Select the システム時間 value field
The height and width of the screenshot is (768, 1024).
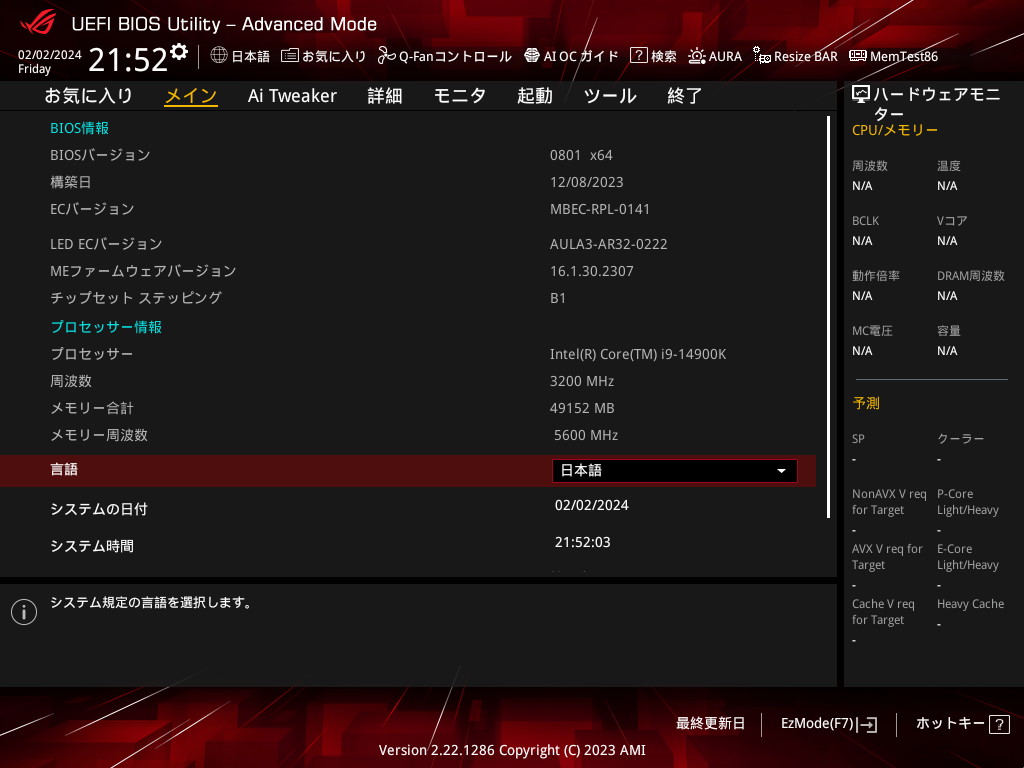click(x=583, y=542)
